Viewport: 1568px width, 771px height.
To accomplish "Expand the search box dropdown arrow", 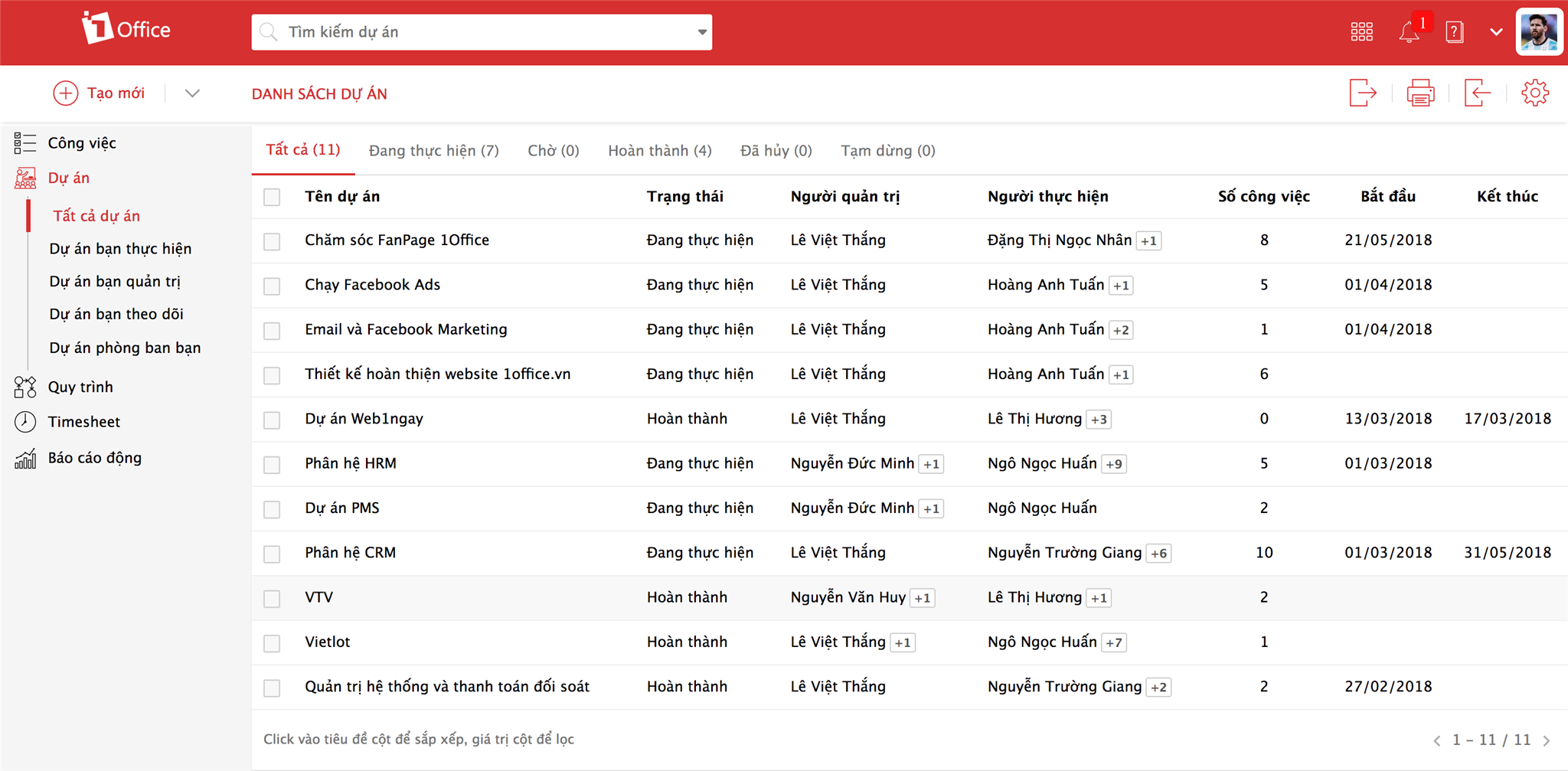I will 702,32.
